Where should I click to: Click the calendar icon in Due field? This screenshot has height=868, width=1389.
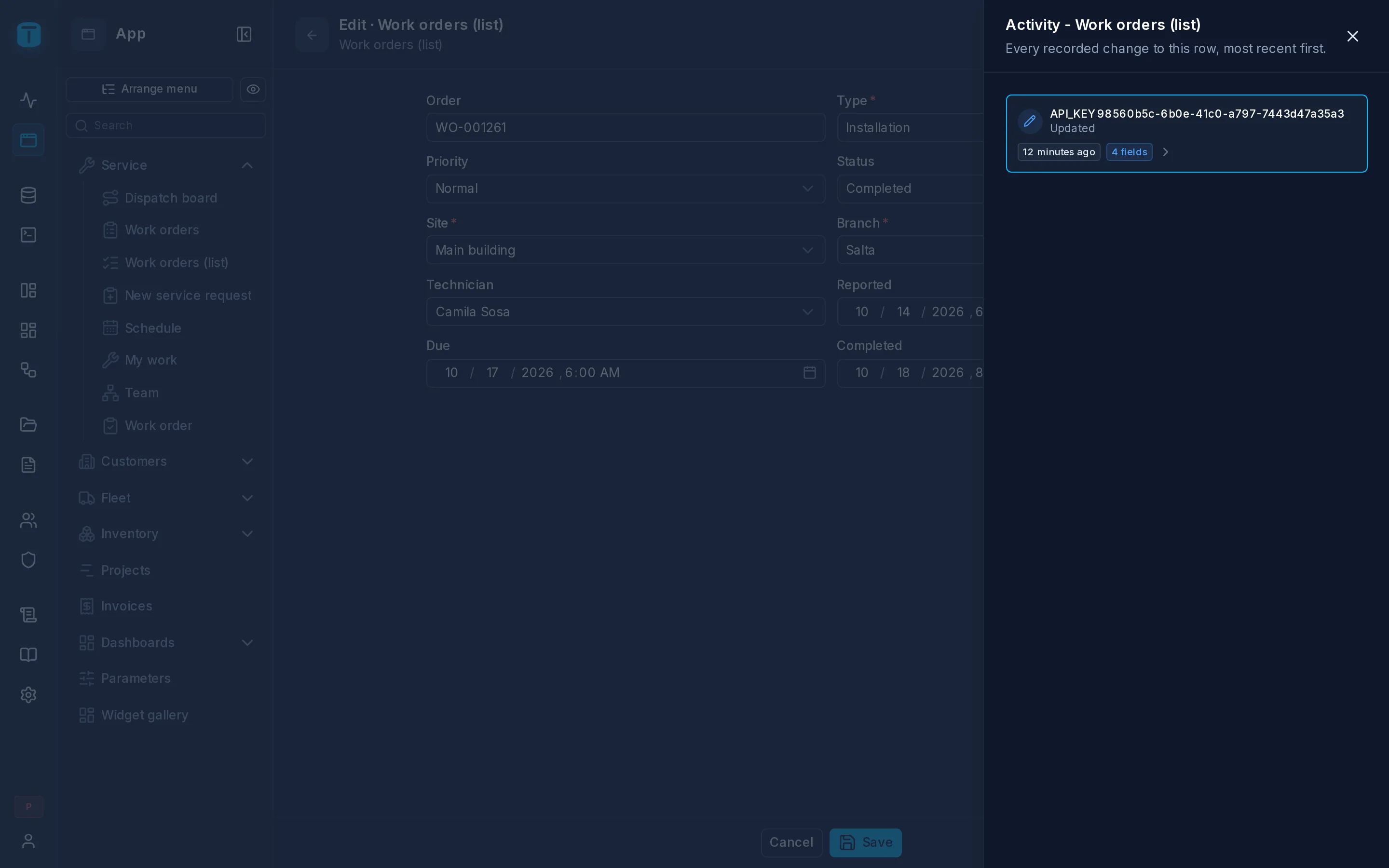[809, 373]
